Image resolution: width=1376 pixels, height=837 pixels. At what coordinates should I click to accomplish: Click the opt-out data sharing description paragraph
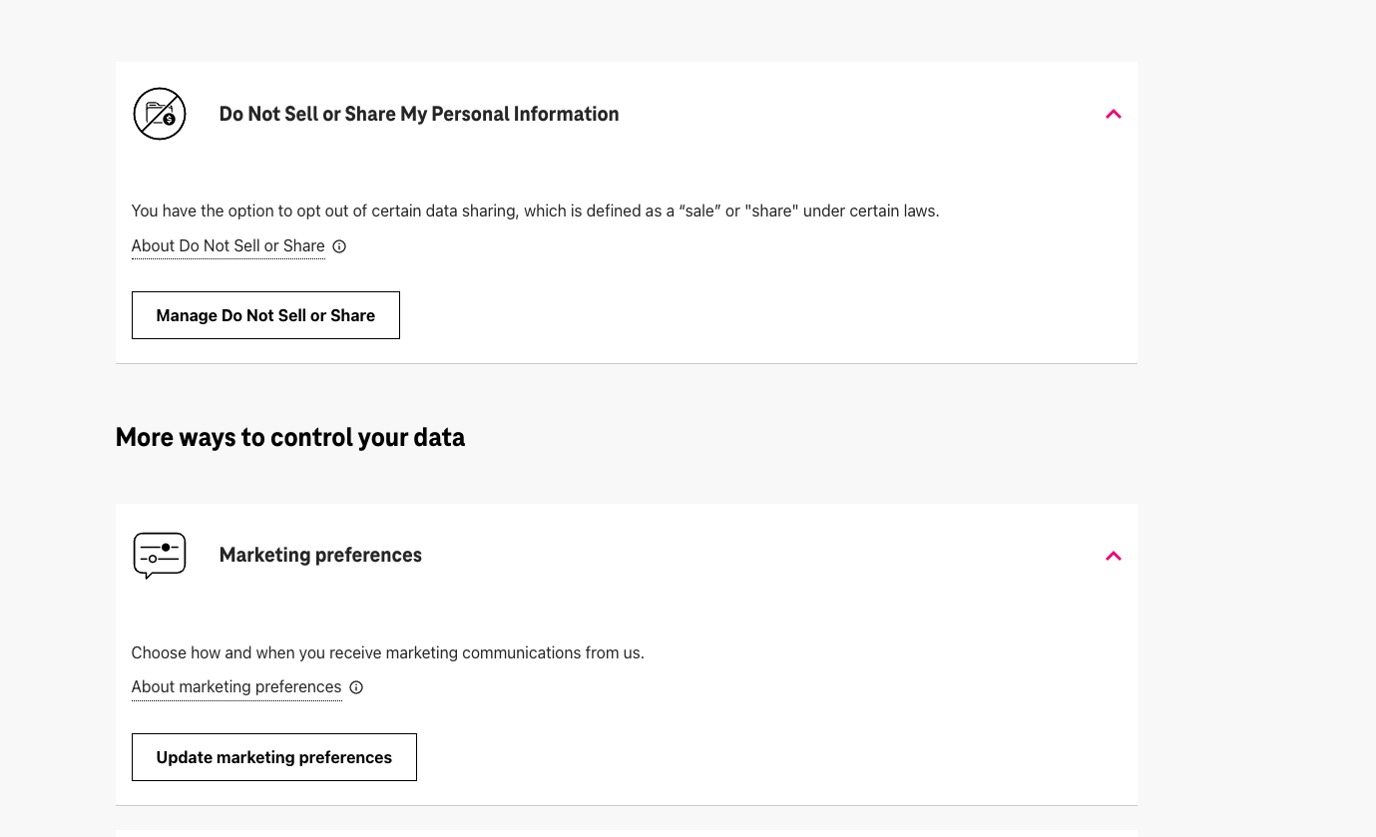pos(535,211)
